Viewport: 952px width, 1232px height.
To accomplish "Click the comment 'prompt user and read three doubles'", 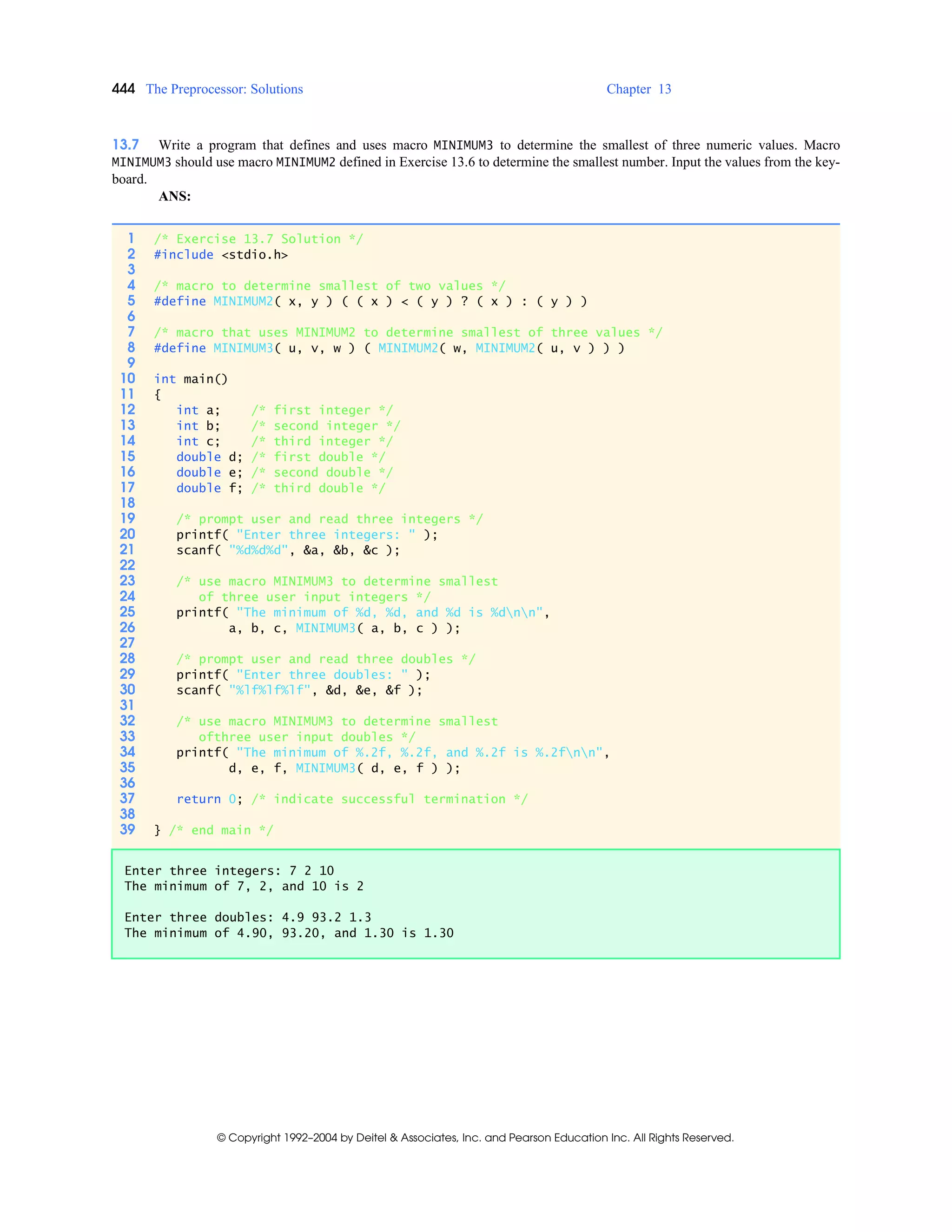I will coord(326,659).
